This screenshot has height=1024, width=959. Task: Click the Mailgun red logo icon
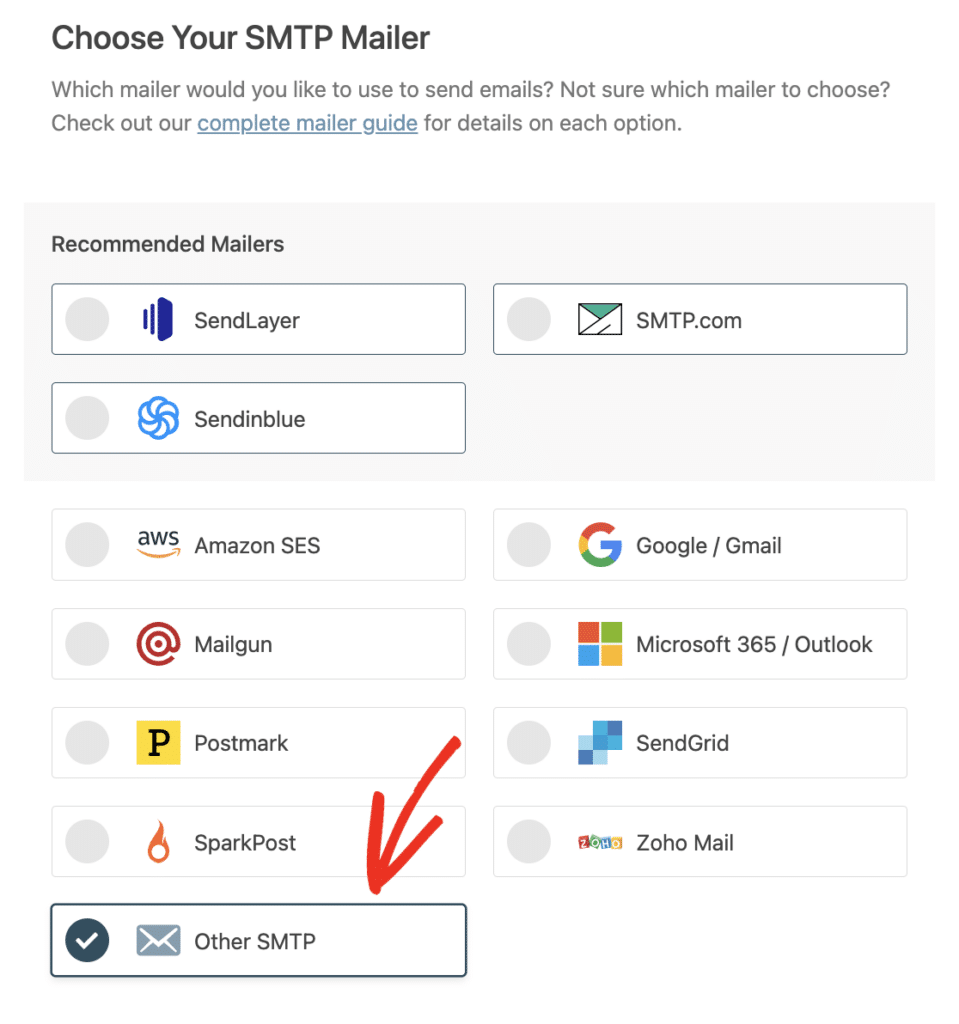(x=157, y=644)
